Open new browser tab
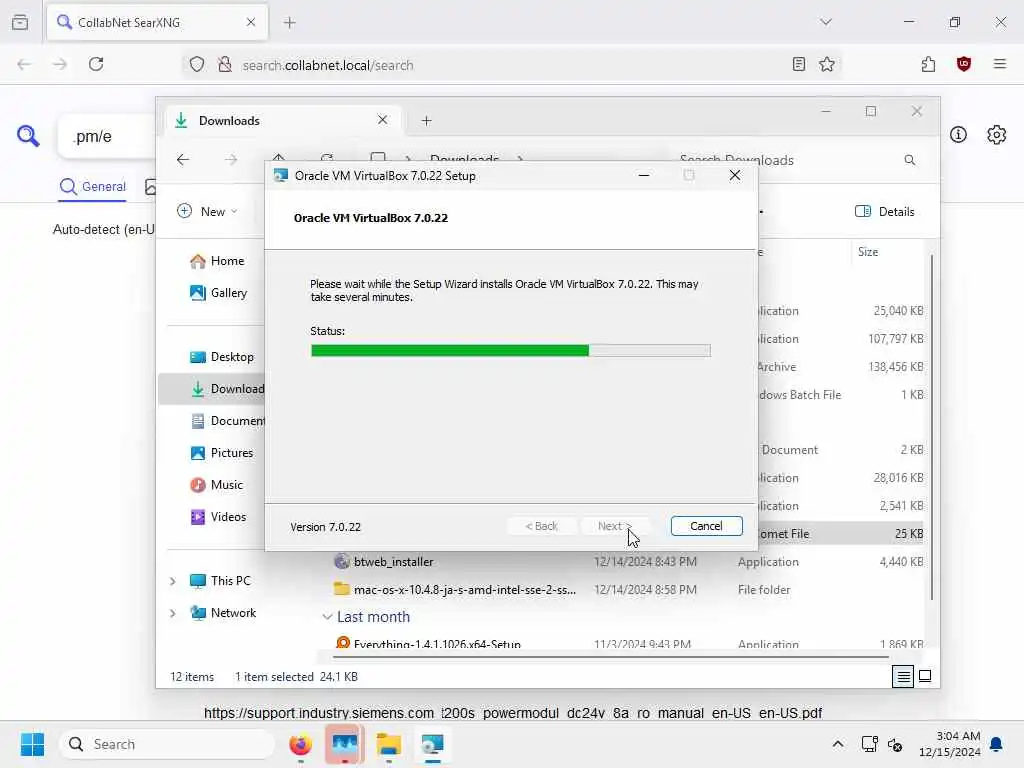This screenshot has height=768, width=1024. coord(289,22)
